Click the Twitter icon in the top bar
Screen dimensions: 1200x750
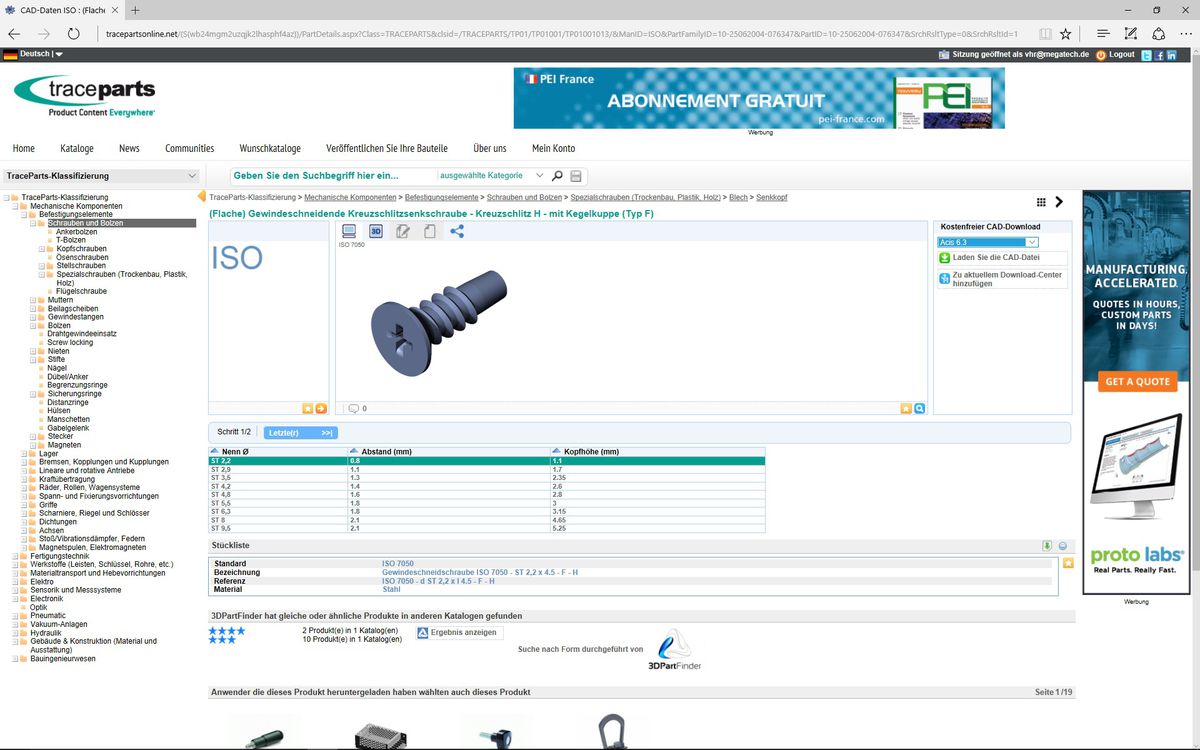[x=1147, y=55]
